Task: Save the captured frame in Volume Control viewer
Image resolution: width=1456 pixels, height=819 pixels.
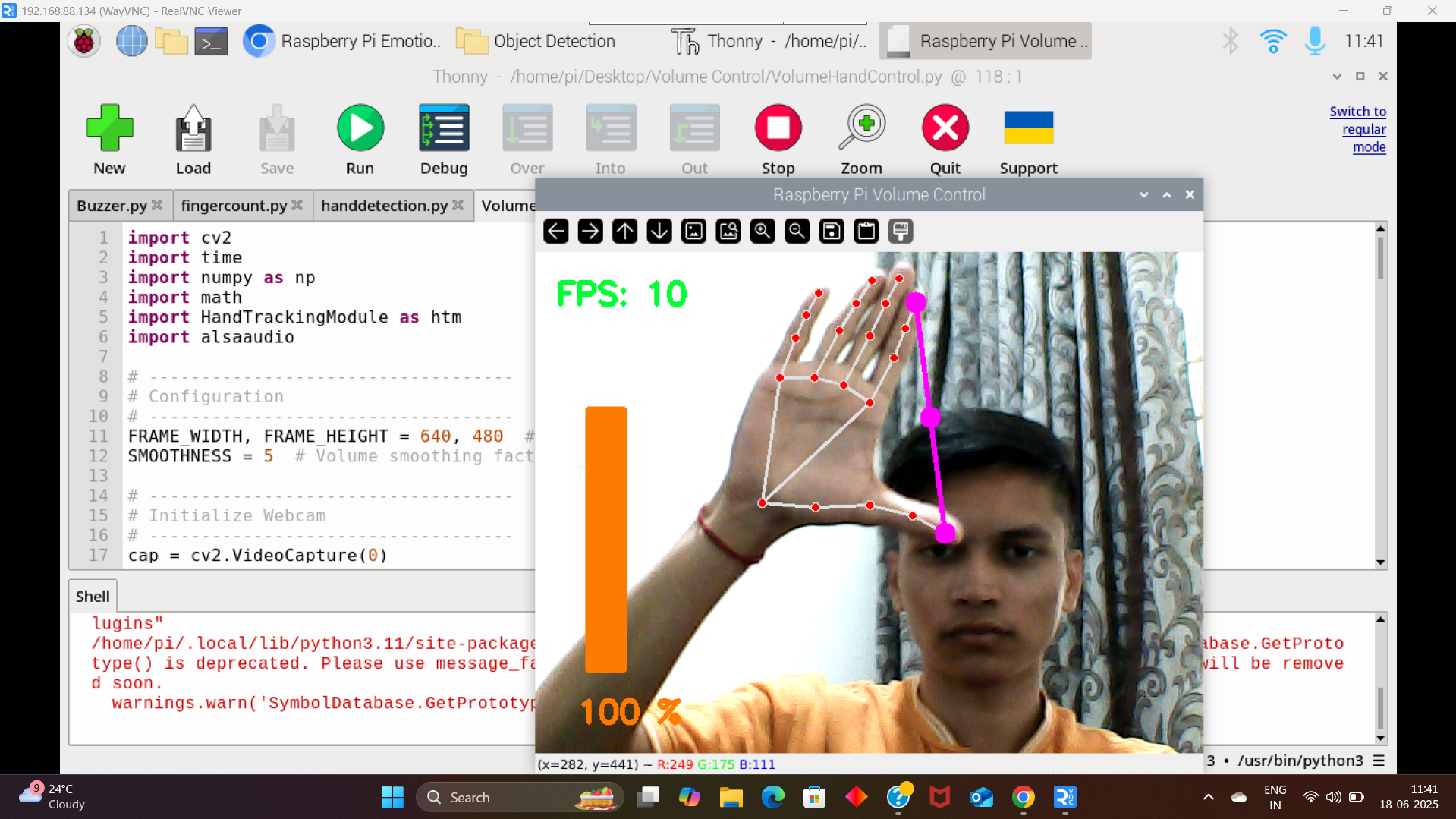Action: (x=831, y=231)
